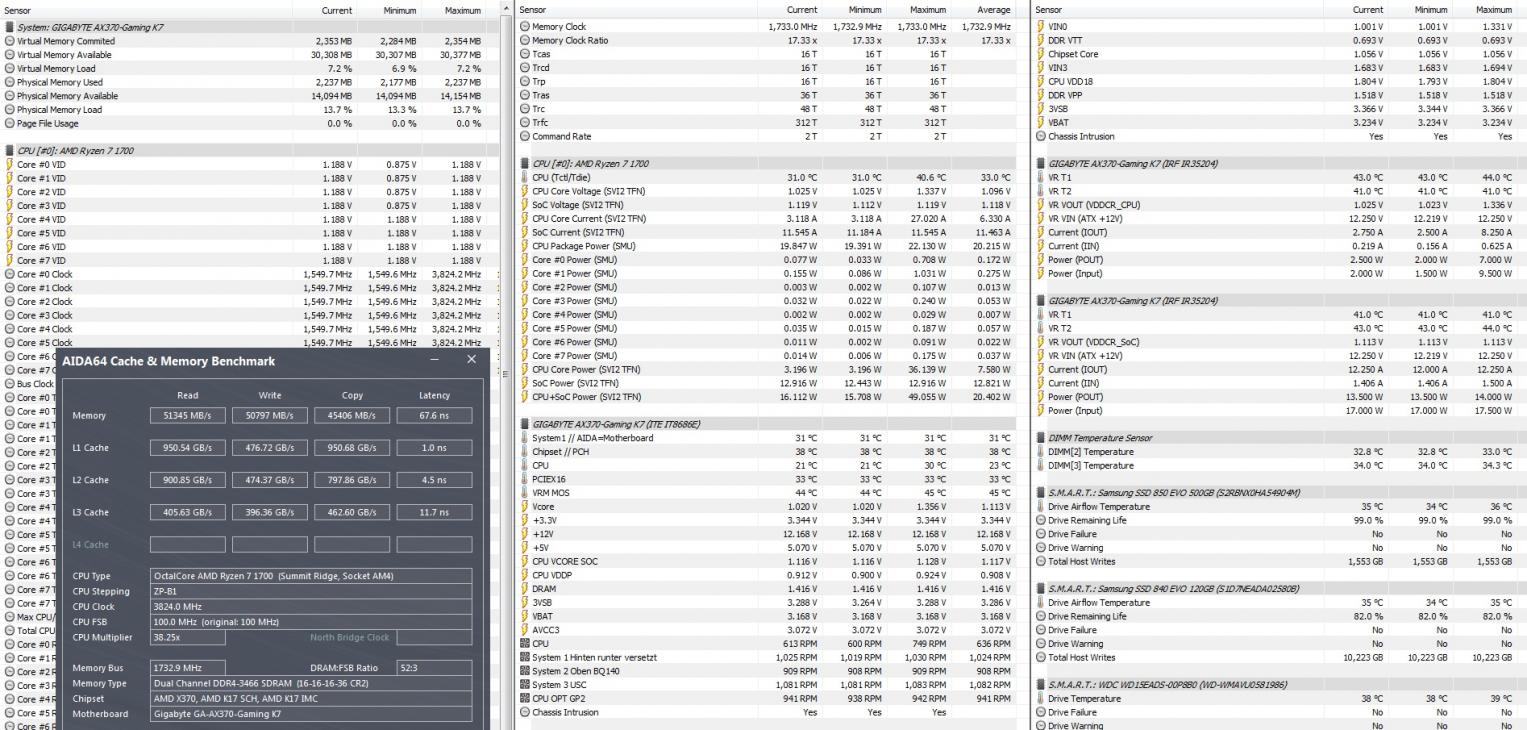1527x730 pixels.
Task: Select the CPU Core Voltage (SVI2 TFN) row
Action: tap(766, 191)
